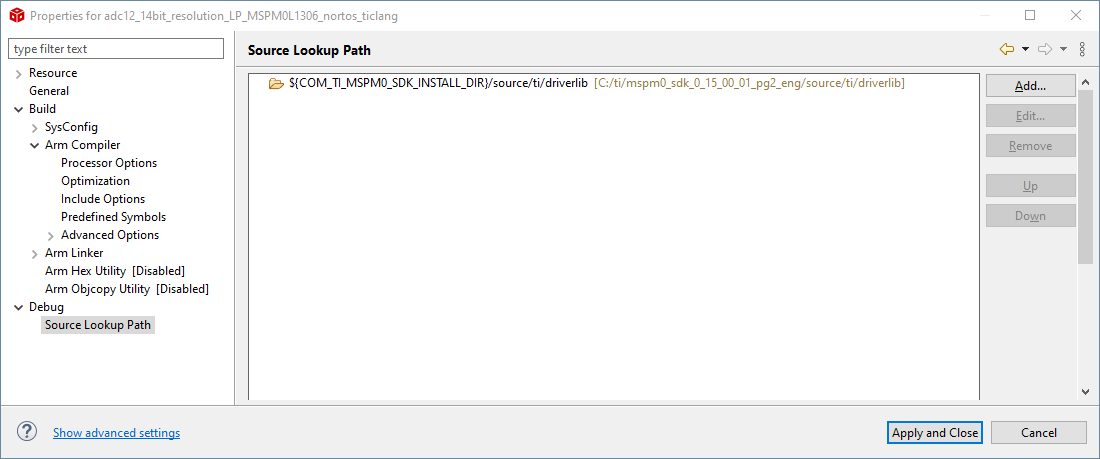Open the Include Options page
1100x459 pixels.
point(102,199)
